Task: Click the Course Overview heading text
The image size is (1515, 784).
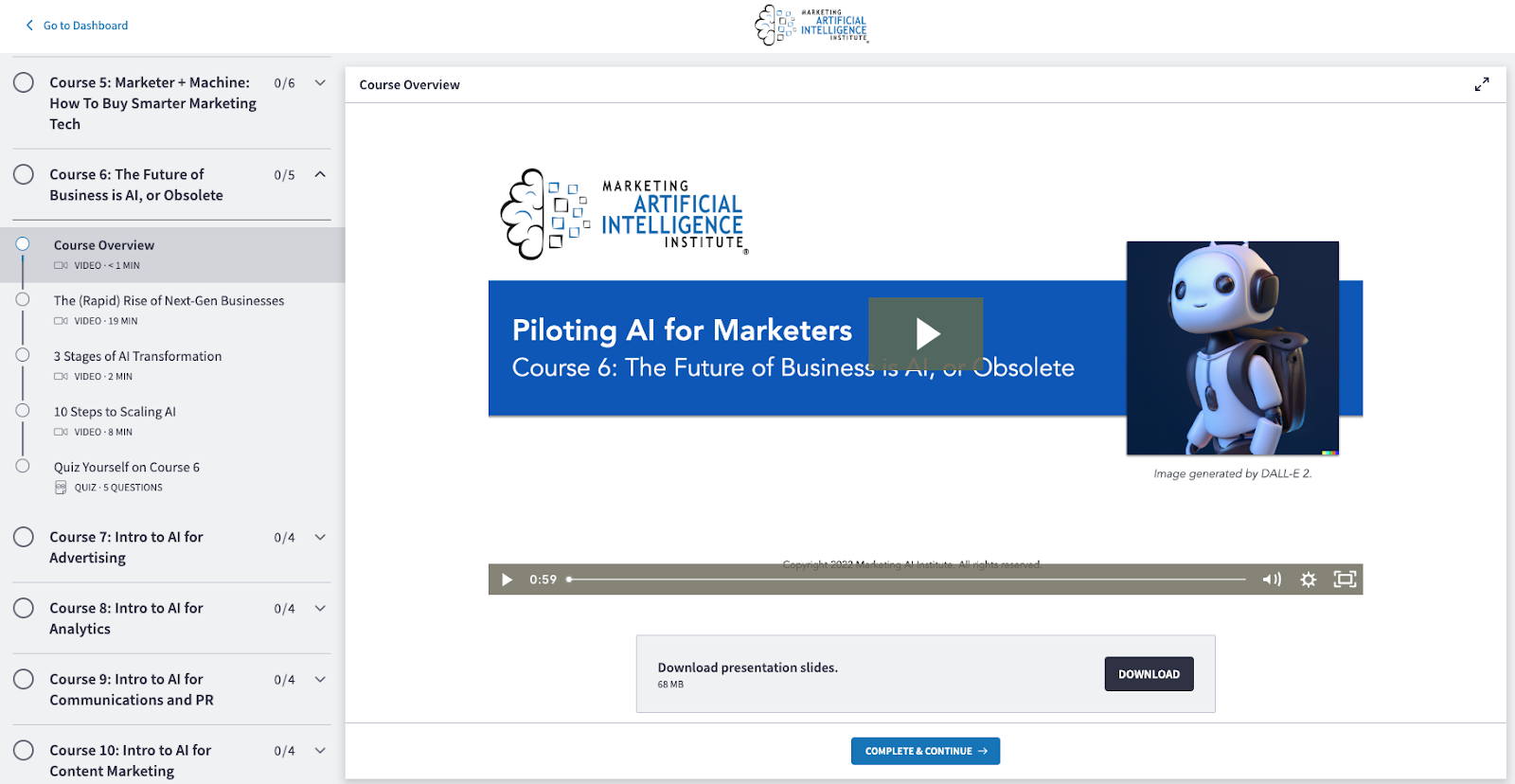Action: pyautogui.click(x=409, y=85)
